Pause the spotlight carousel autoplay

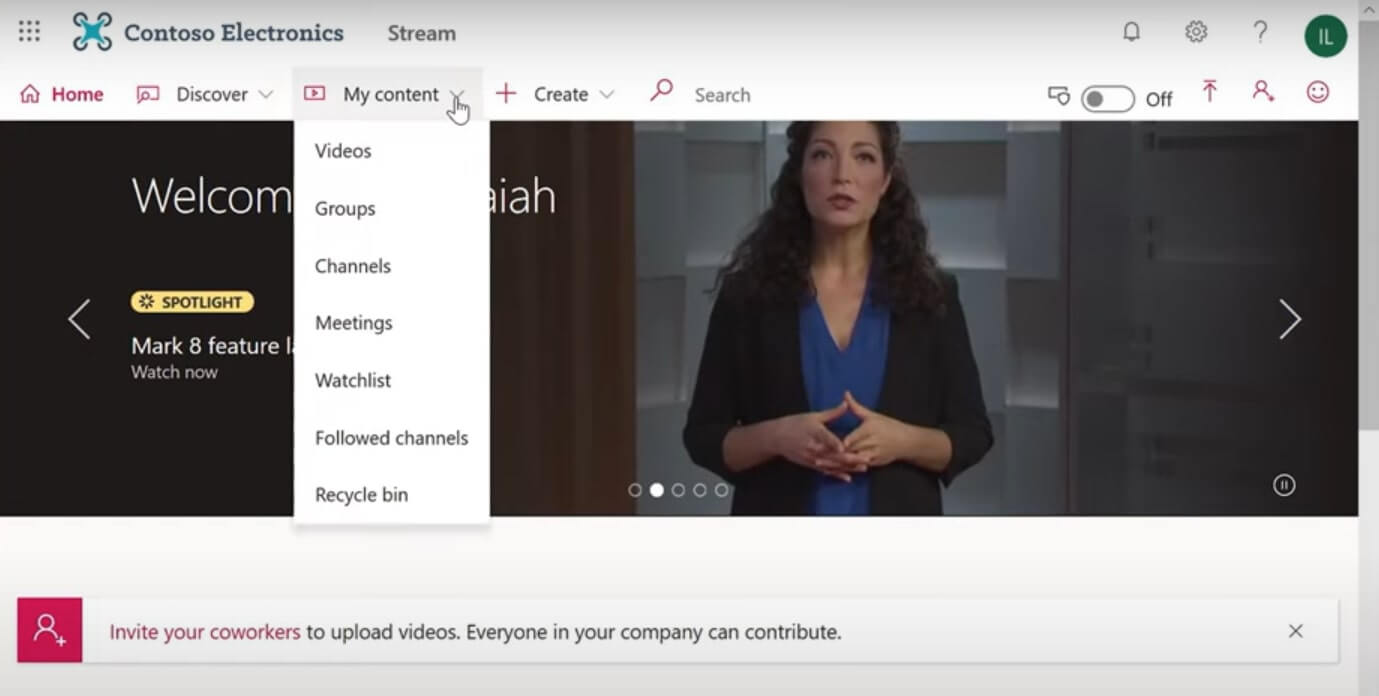click(1284, 485)
